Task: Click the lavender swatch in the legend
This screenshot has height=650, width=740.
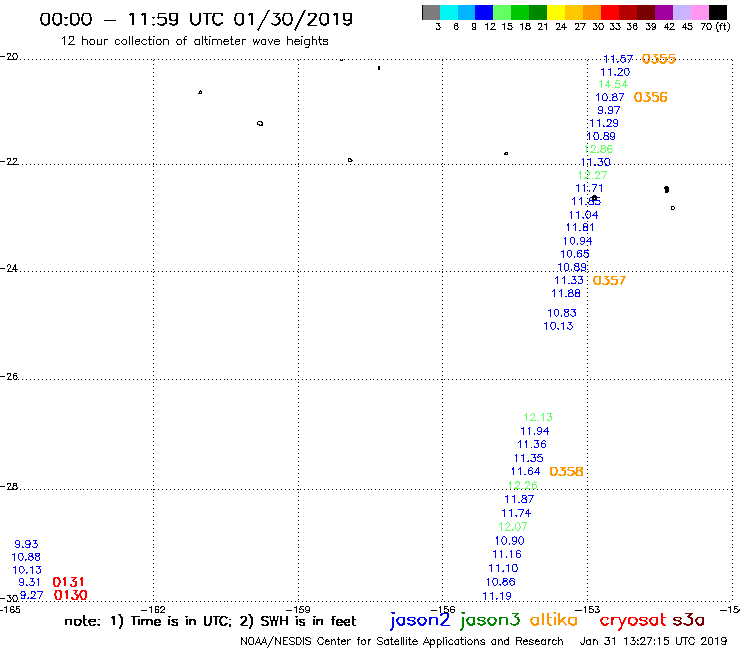Action: (x=682, y=12)
